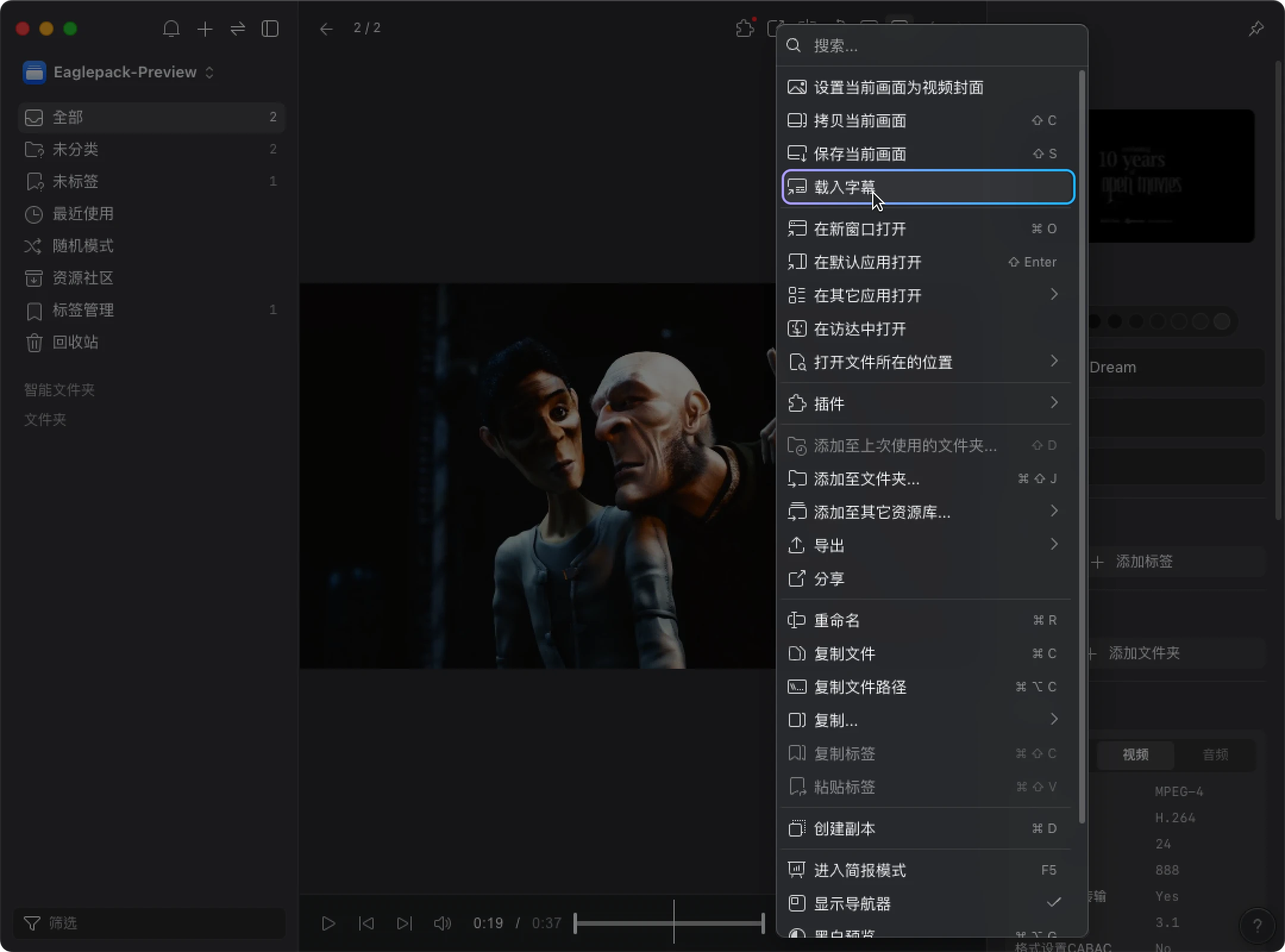The image size is (1285, 952).
Task: Click the video timeline progress slider
Action: click(669, 923)
